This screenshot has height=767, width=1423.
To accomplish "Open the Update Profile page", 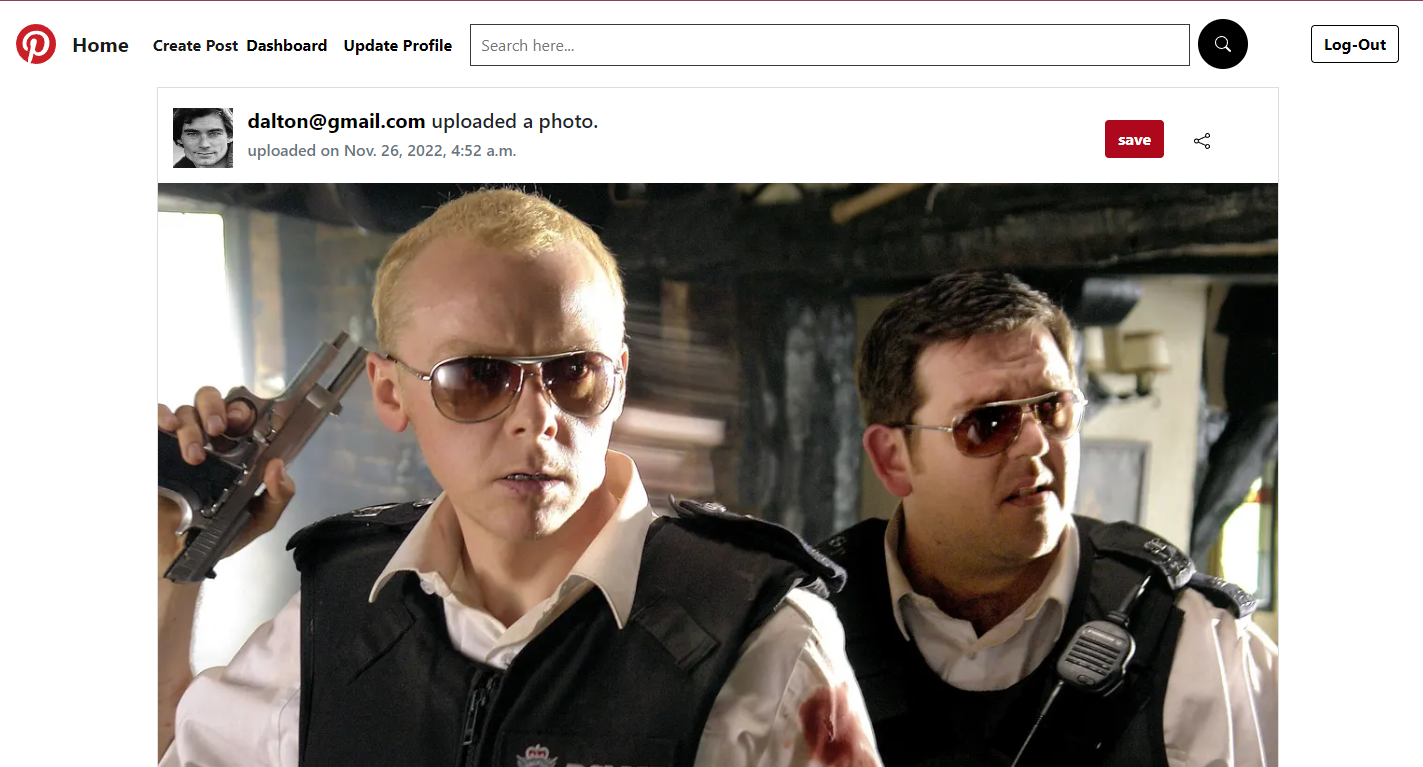I will coord(398,46).
